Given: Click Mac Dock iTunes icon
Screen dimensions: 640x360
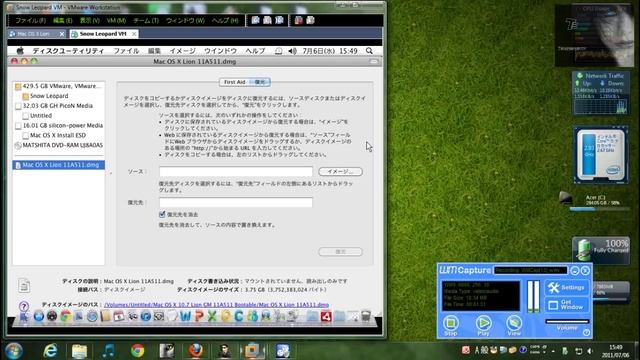Looking at the screenshot, I should (146, 316).
